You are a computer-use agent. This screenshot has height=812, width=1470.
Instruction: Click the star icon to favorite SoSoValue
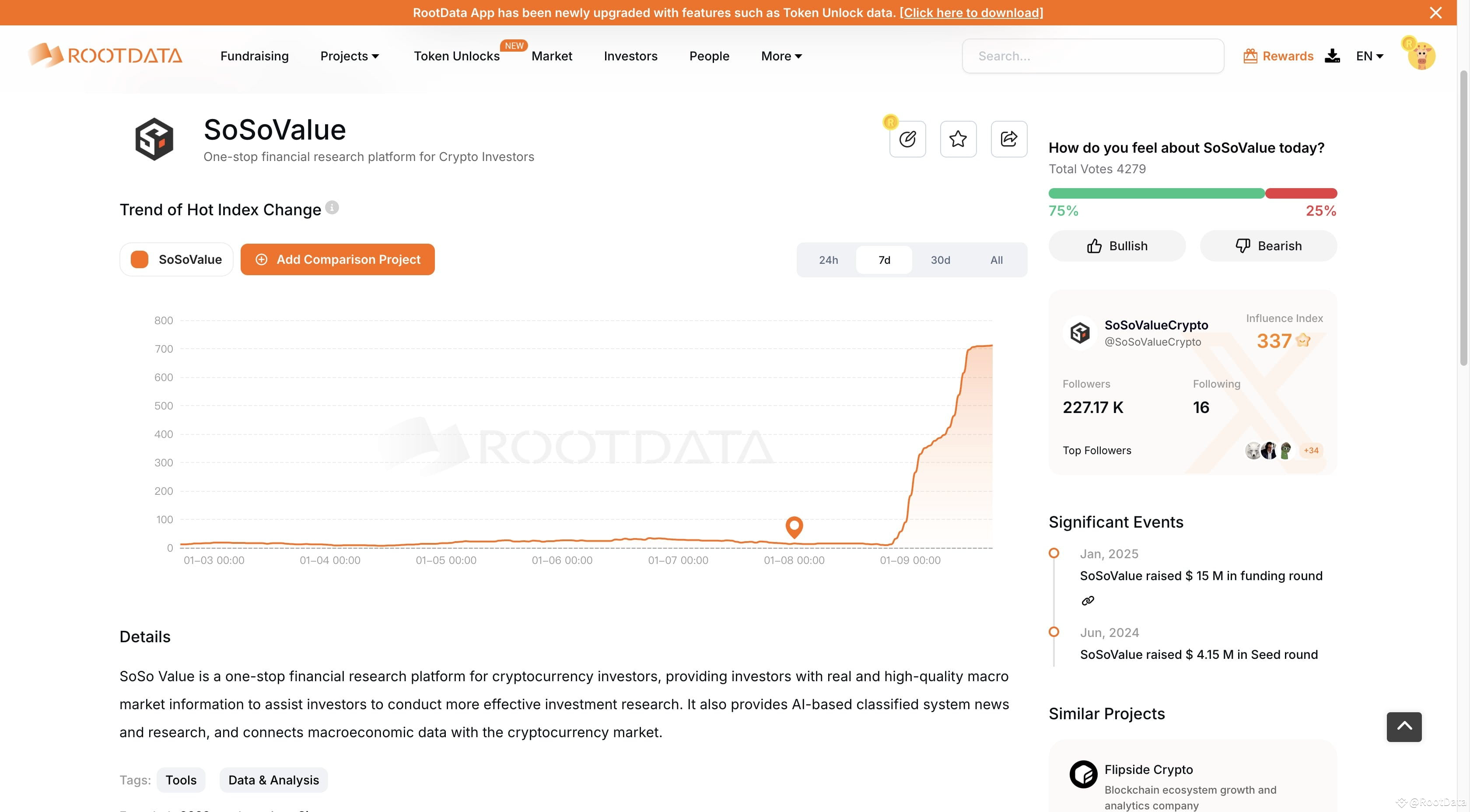click(x=958, y=139)
